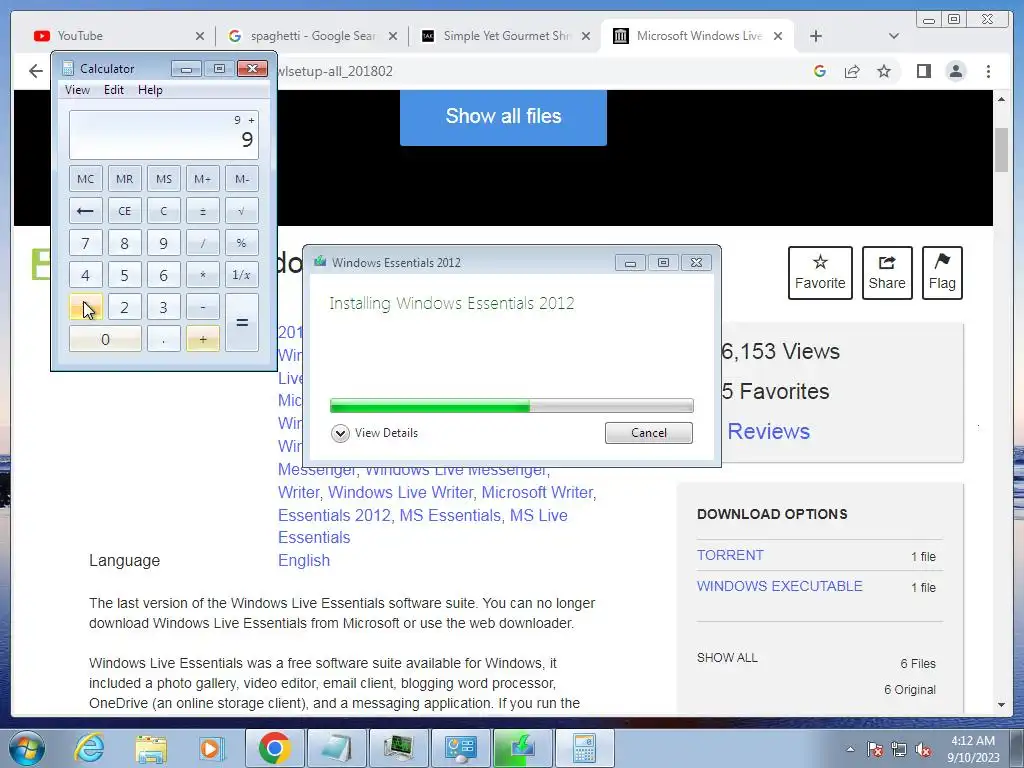Click the Show all files button

[x=503, y=116]
